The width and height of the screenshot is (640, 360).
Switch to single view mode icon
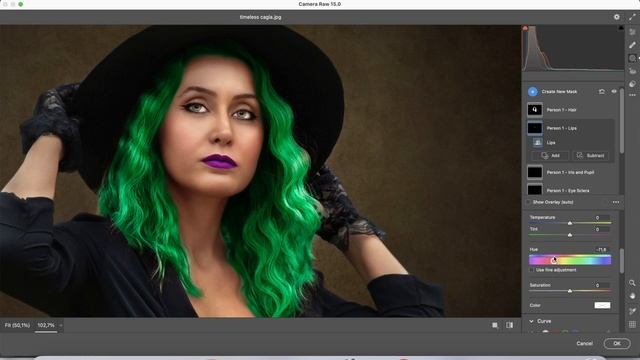point(495,325)
